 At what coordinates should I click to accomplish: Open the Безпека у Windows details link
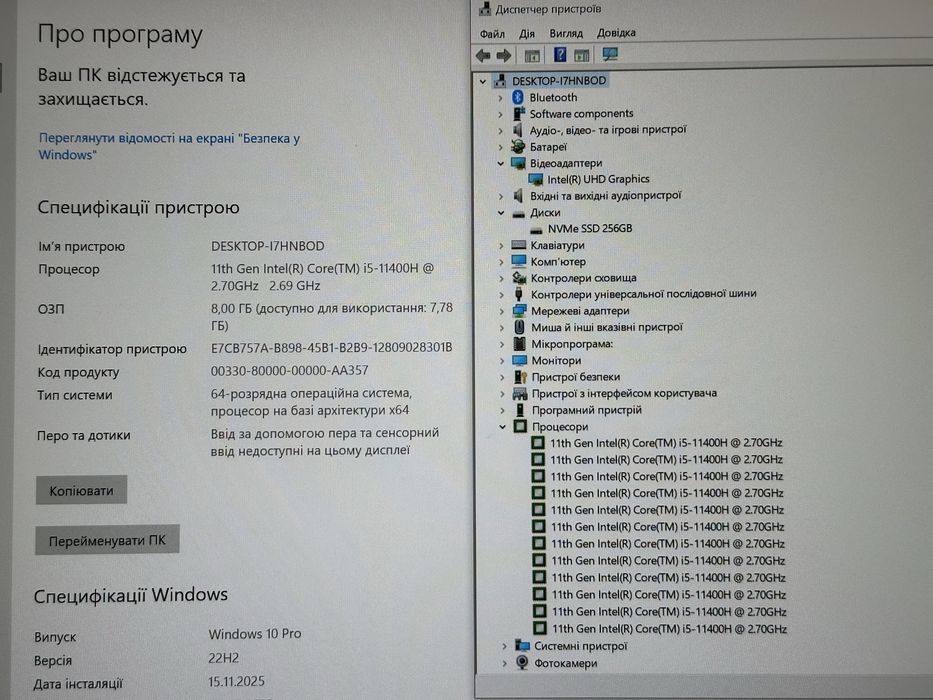click(170, 146)
